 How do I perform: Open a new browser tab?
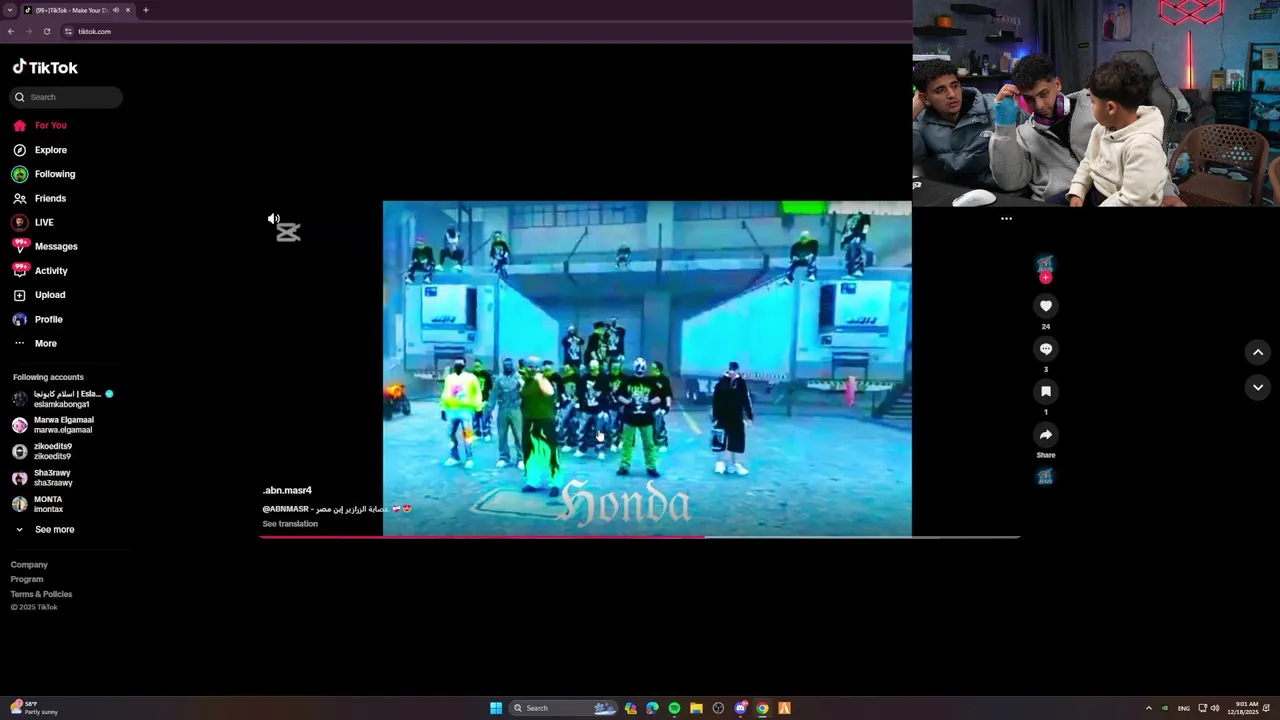(x=146, y=10)
